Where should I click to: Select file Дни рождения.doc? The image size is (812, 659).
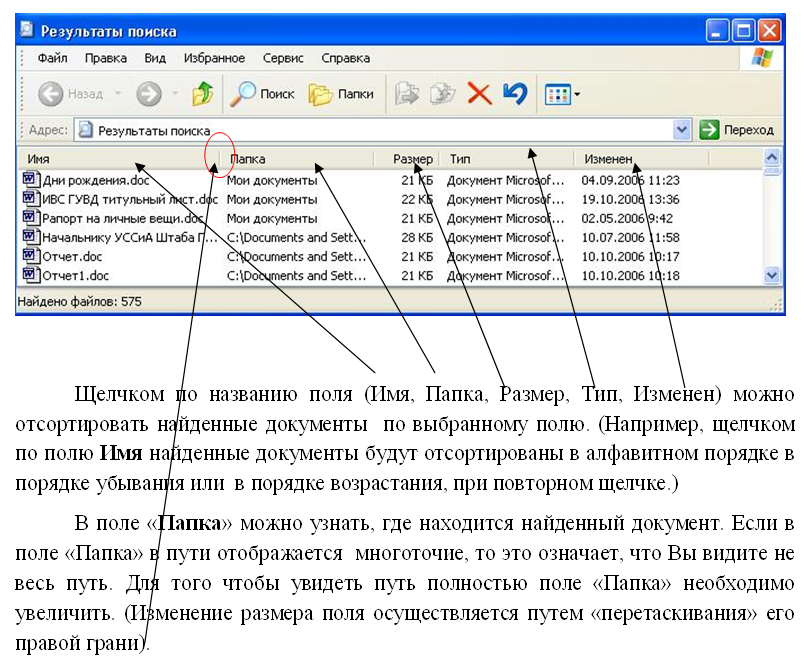tap(96, 180)
